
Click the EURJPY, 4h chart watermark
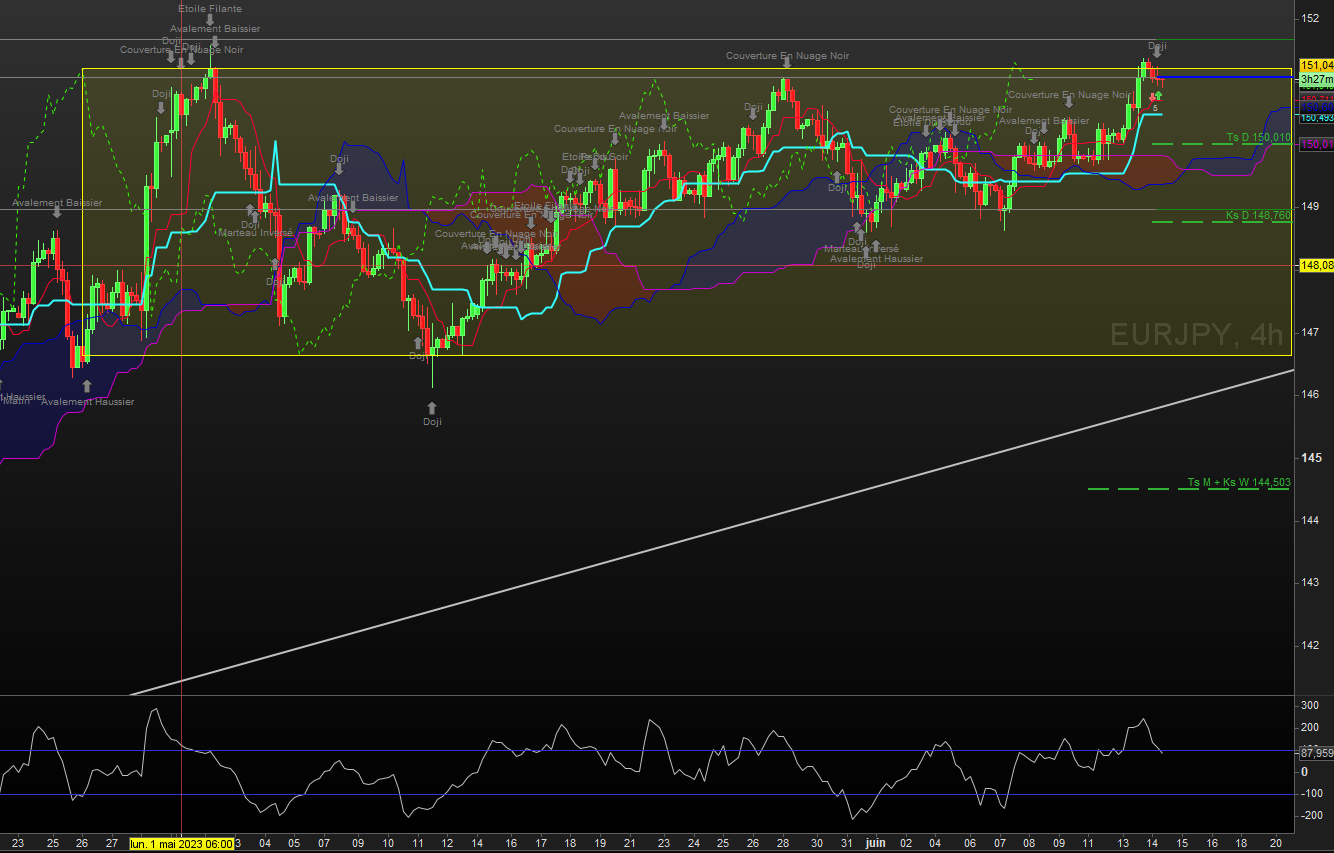pyautogui.click(x=1196, y=335)
